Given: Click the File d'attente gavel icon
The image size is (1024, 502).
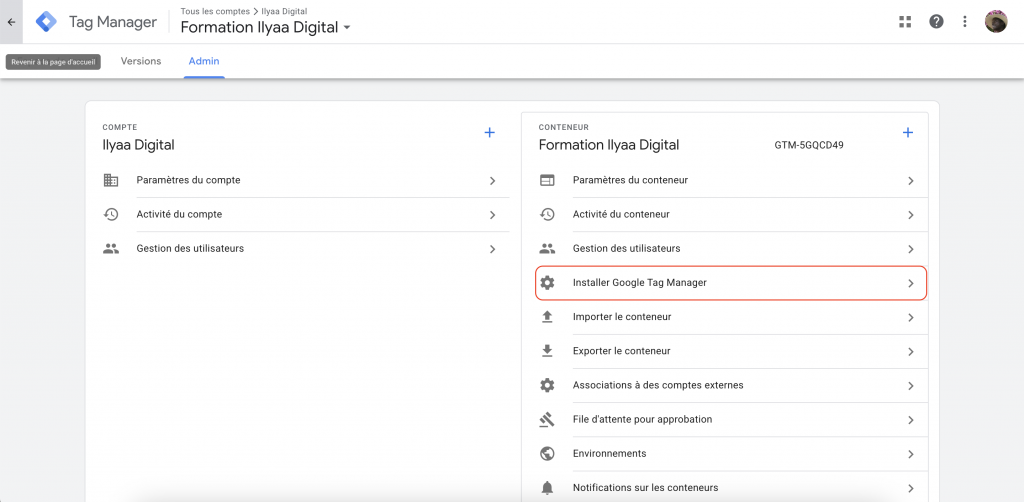Looking at the screenshot, I should click(x=547, y=419).
